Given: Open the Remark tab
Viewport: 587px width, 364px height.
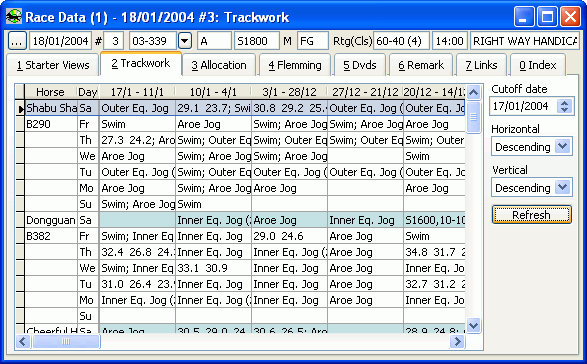Looking at the screenshot, I should click(421, 65).
